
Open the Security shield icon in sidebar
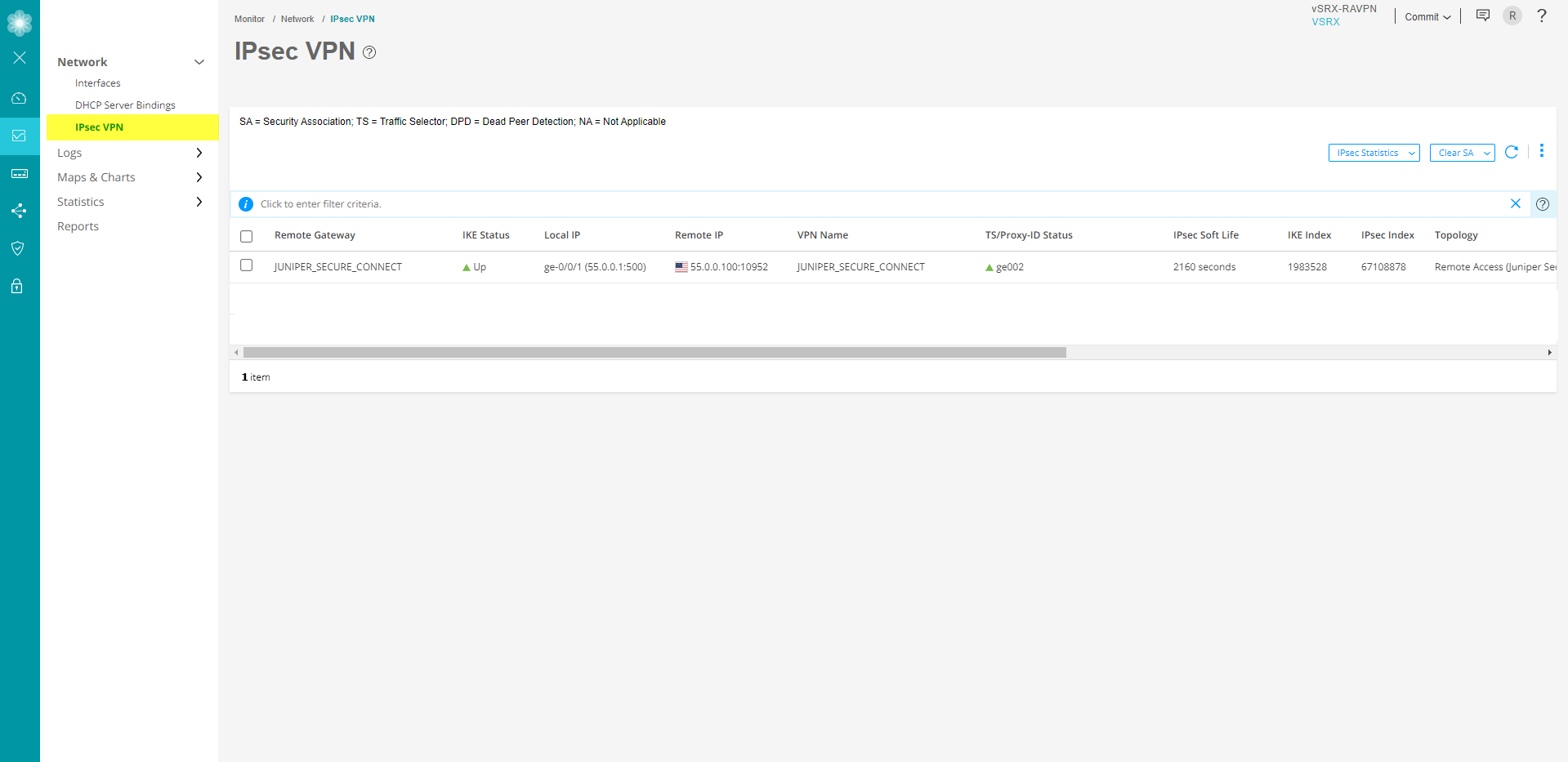tap(17, 248)
